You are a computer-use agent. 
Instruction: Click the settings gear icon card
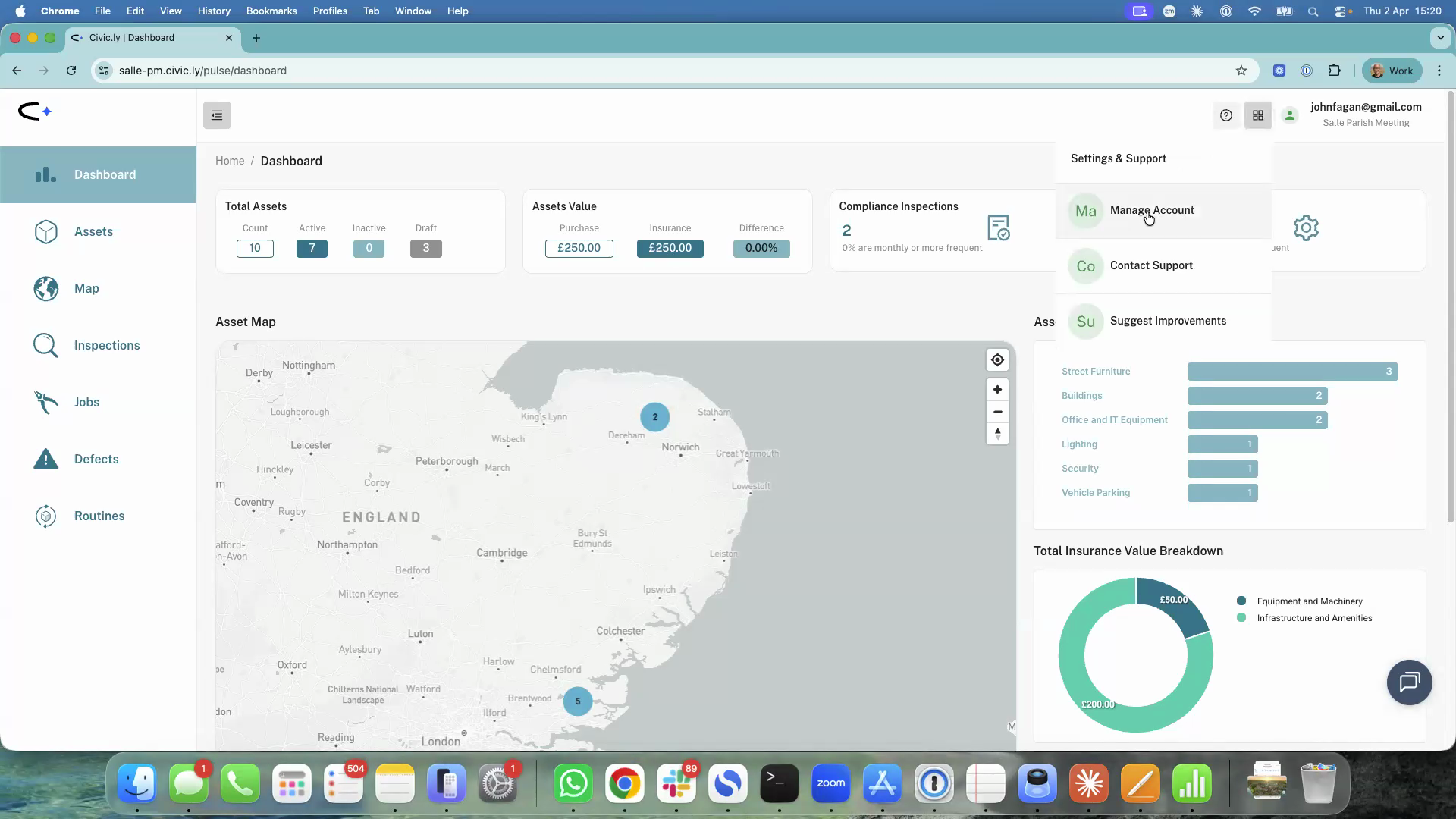click(x=1306, y=227)
